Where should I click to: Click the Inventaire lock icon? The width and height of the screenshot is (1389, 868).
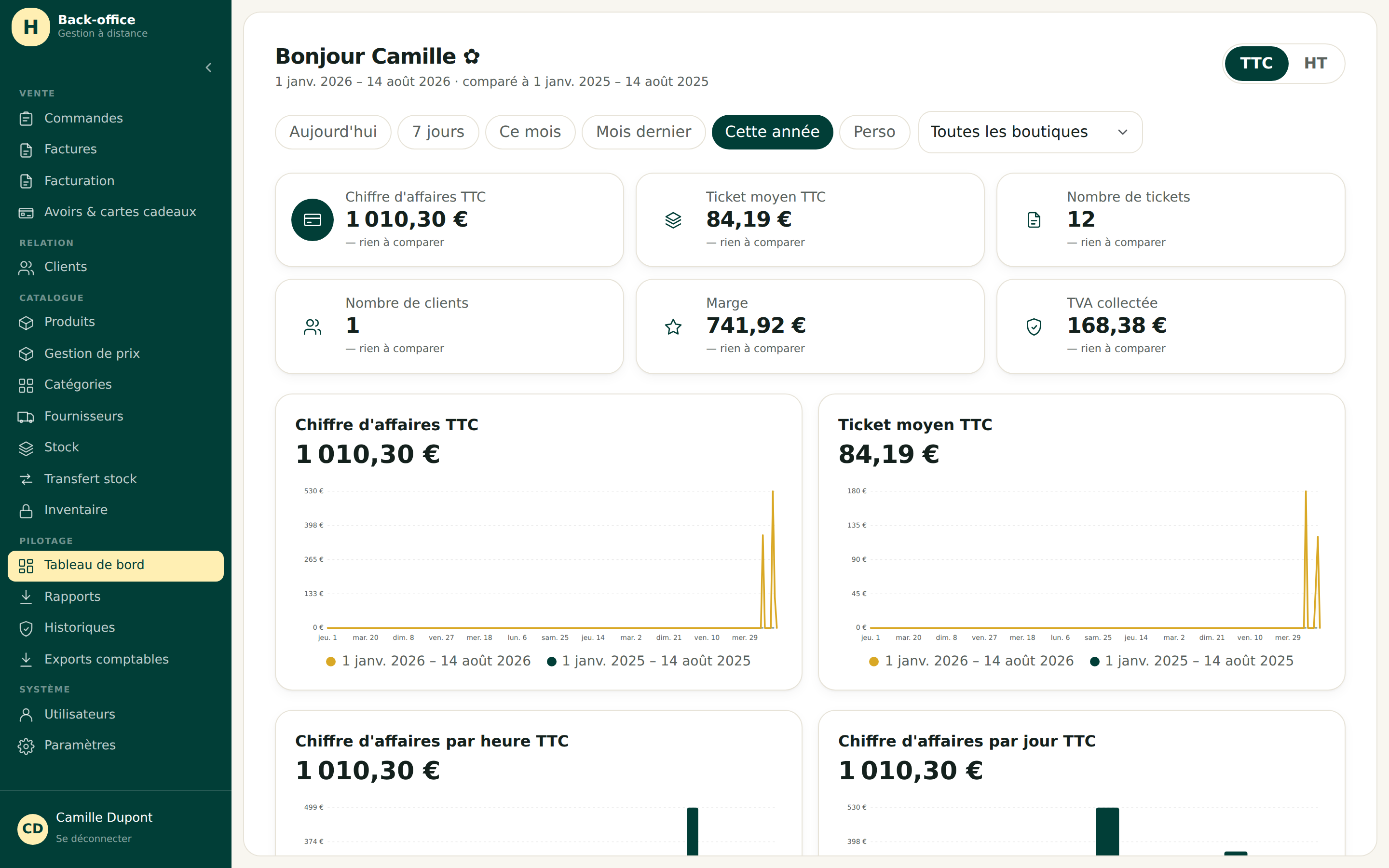26,510
